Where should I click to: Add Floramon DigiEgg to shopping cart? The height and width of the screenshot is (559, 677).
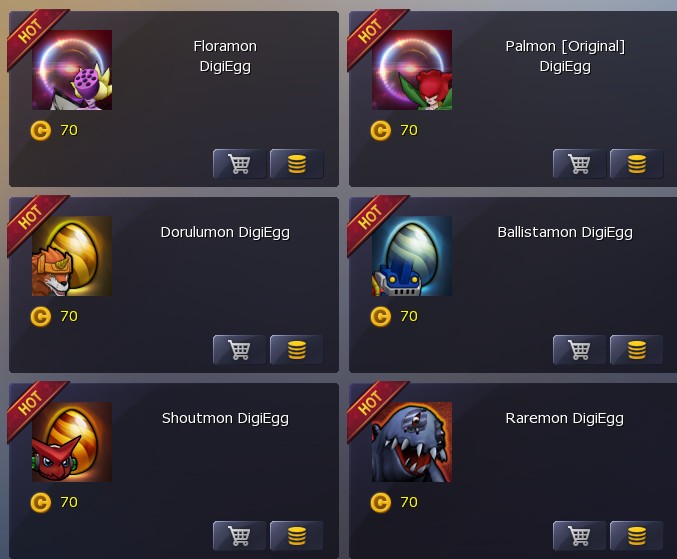tap(240, 164)
